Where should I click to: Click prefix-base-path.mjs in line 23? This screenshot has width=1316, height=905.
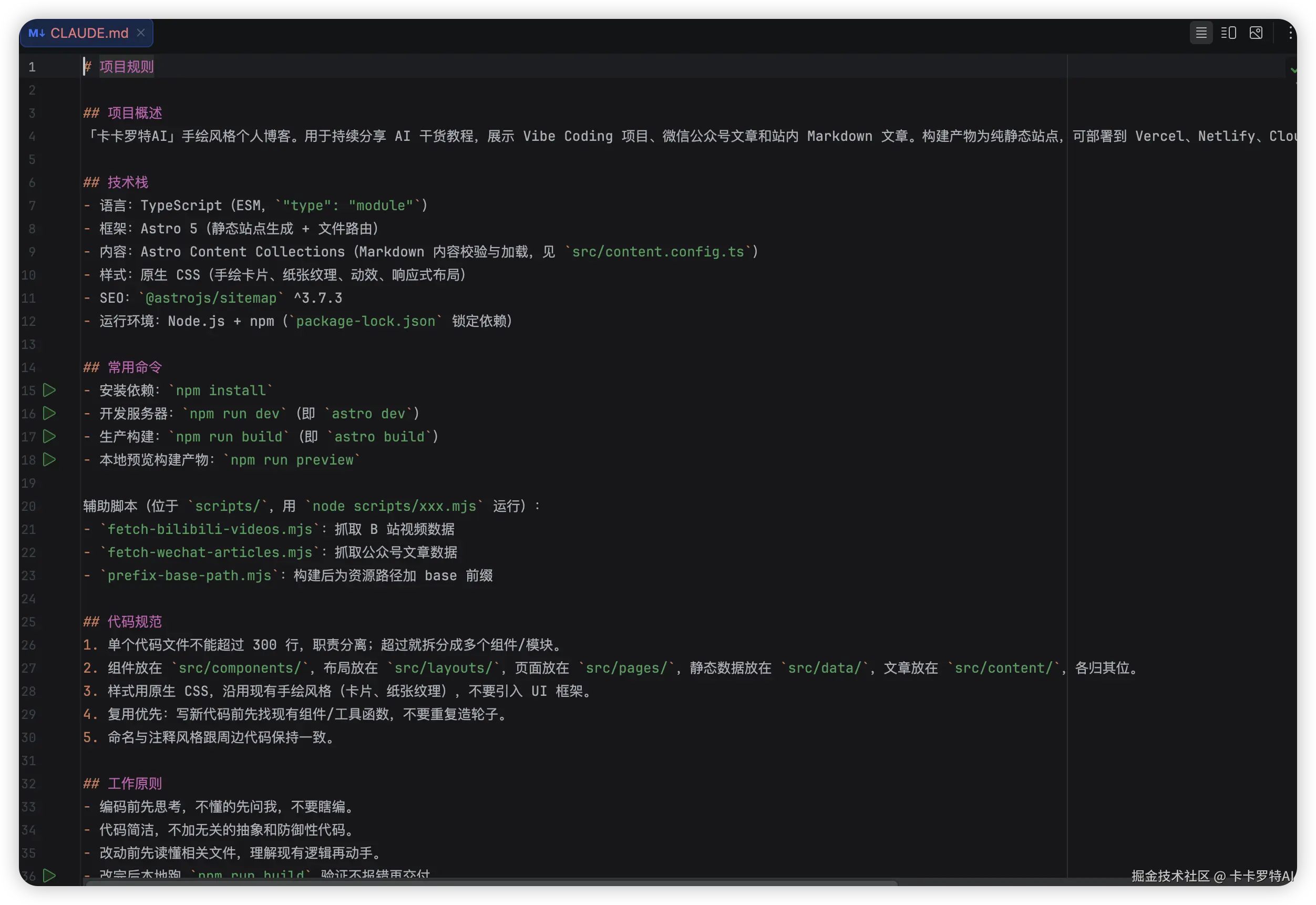189,575
